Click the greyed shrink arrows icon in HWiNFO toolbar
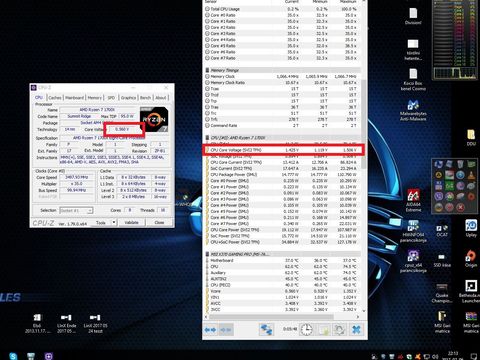 click(226, 330)
